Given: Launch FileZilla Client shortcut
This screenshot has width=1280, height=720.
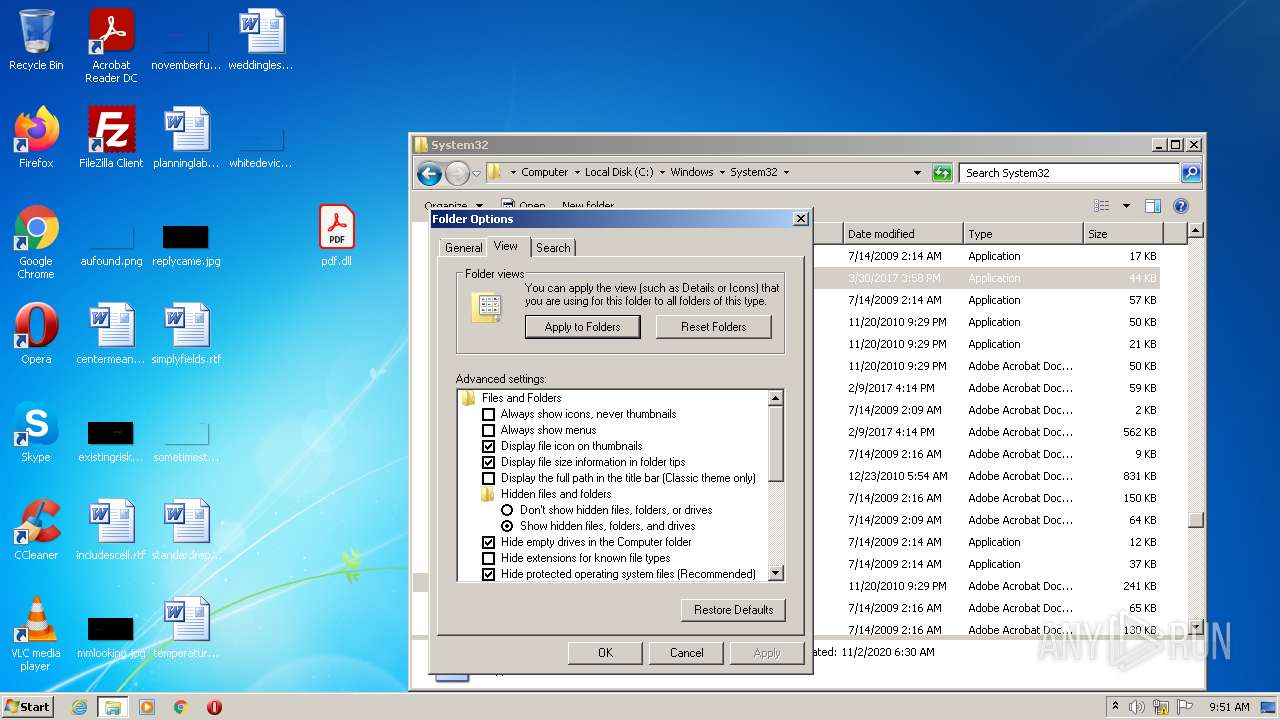Looking at the screenshot, I should [111, 138].
